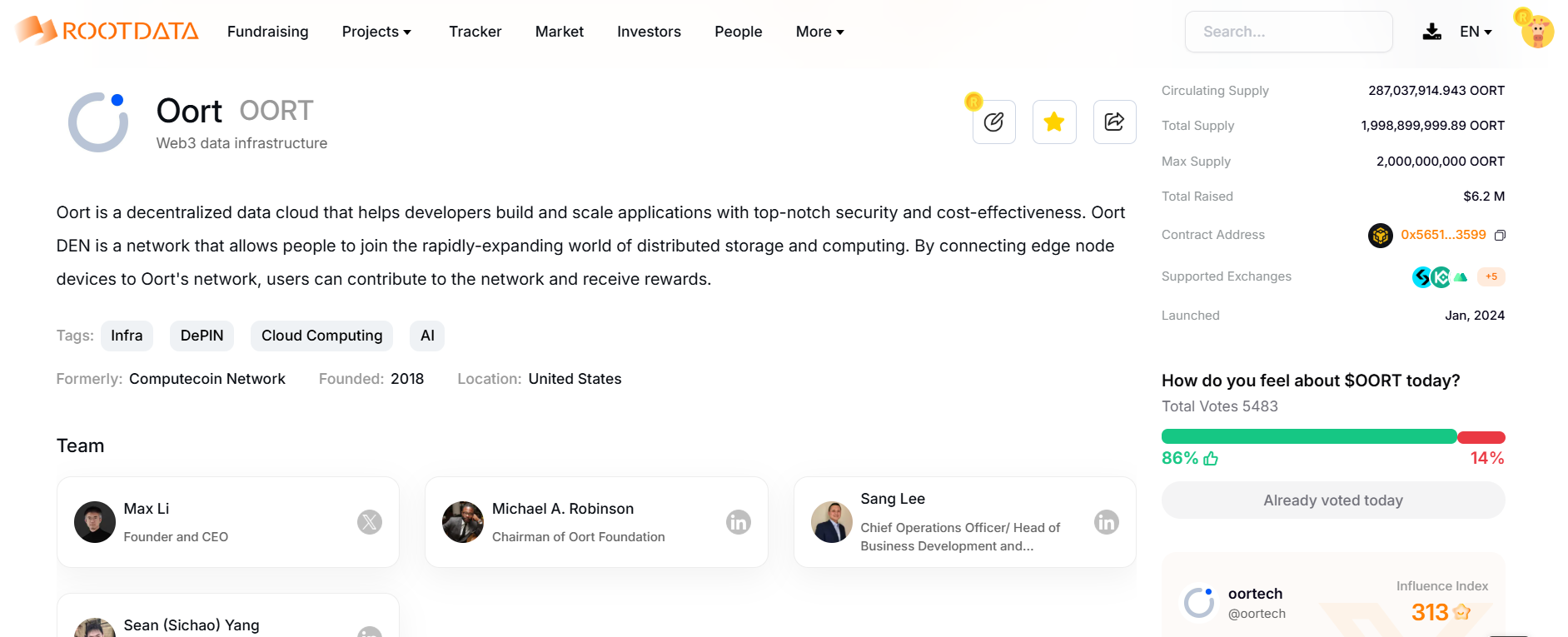Click the oortech account avatar
Screen dimensions: 1568x637
pyautogui.click(x=1199, y=602)
